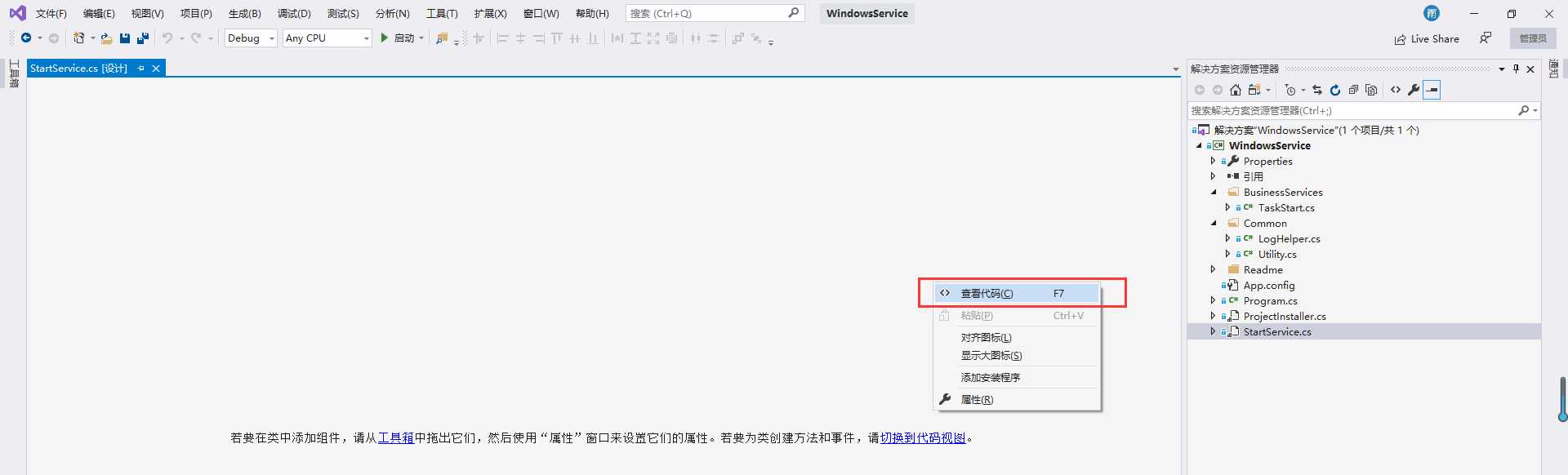1568x475 pixels.
Task: Click View Code icon in Solution Explorer toolbar
Action: click(x=1396, y=90)
